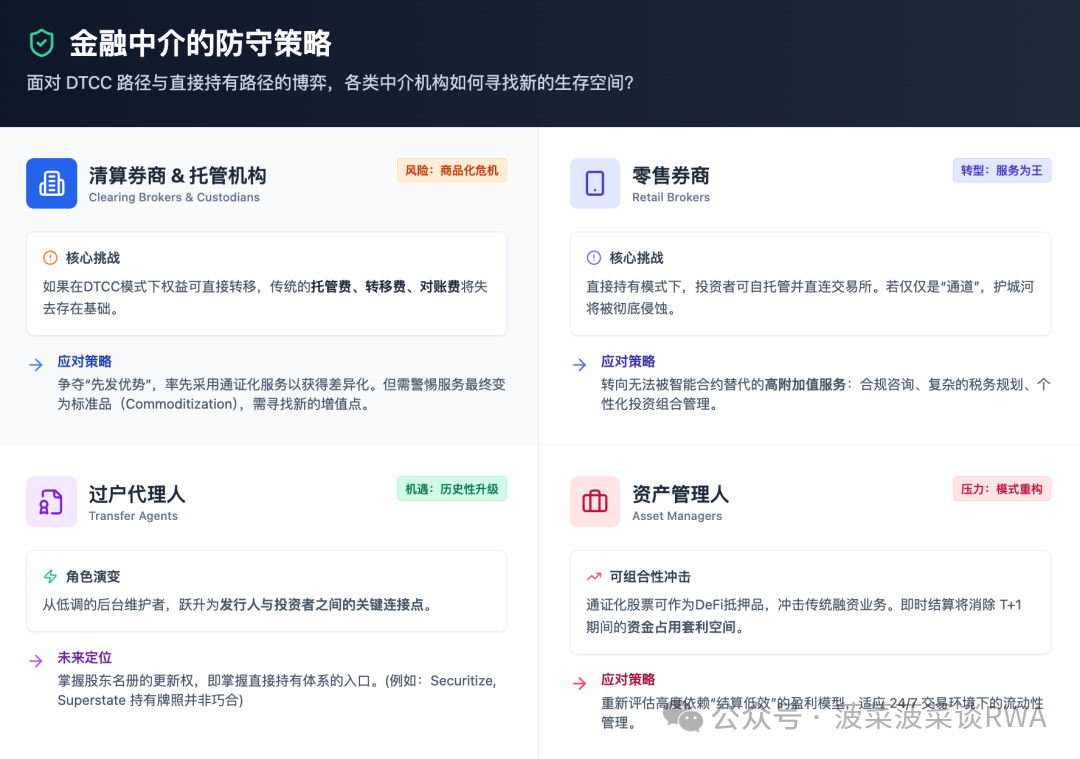Click the tablet icon for 零售券商
The height and width of the screenshot is (759, 1080).
595,183
